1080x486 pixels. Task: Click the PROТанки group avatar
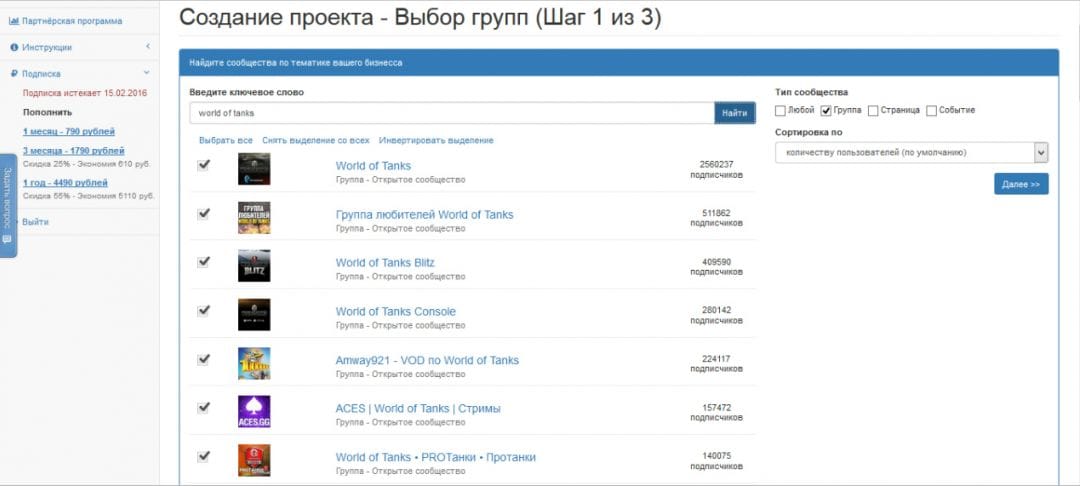click(254, 461)
